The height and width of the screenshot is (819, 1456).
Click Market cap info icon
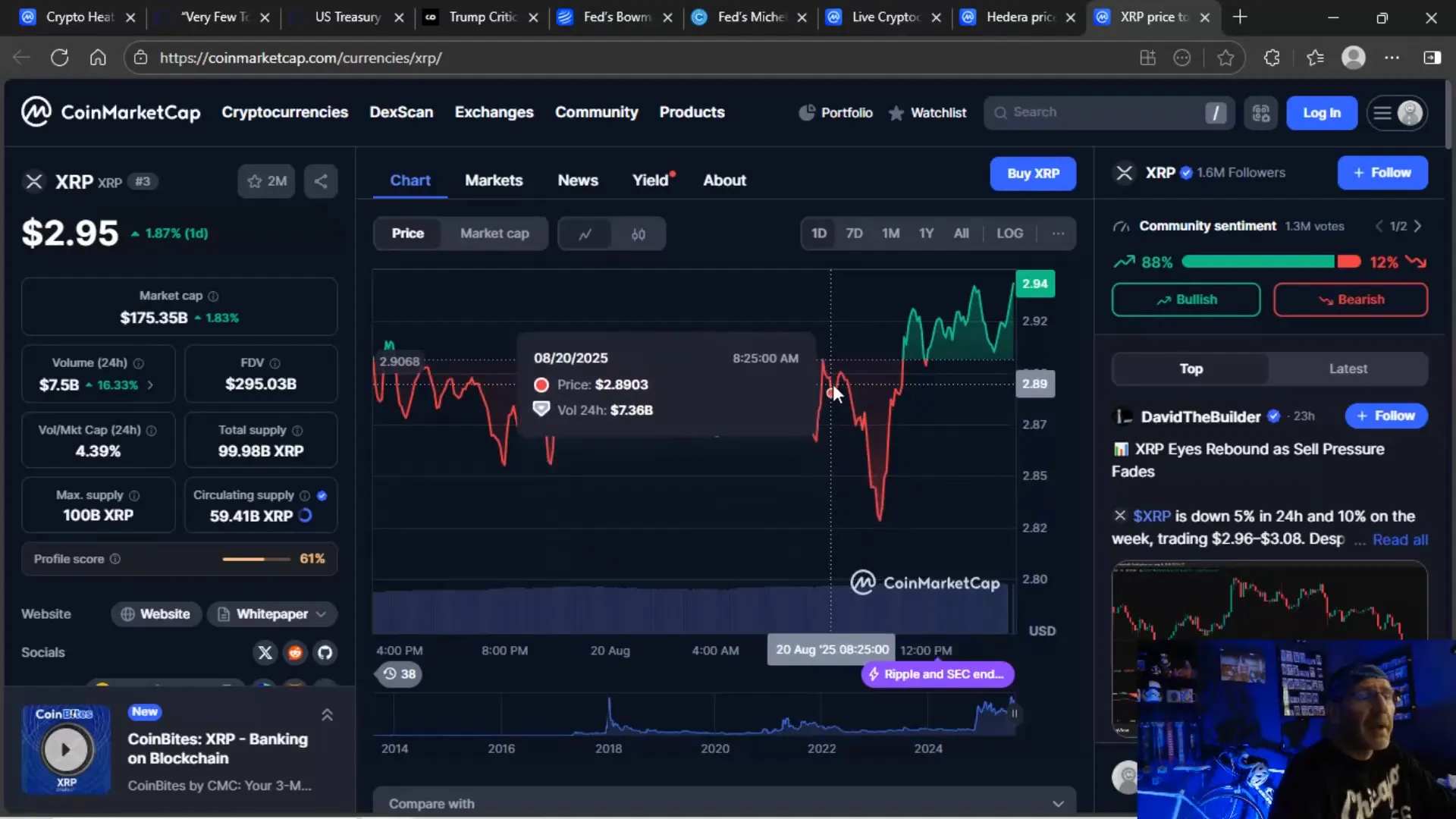click(213, 296)
